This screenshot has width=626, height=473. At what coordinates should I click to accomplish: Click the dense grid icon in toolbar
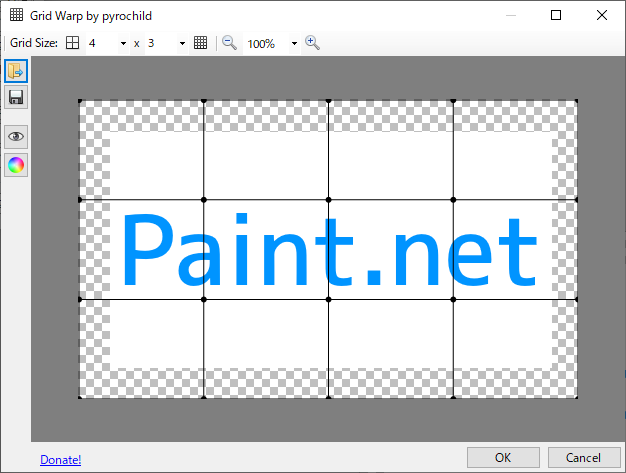tap(200, 43)
